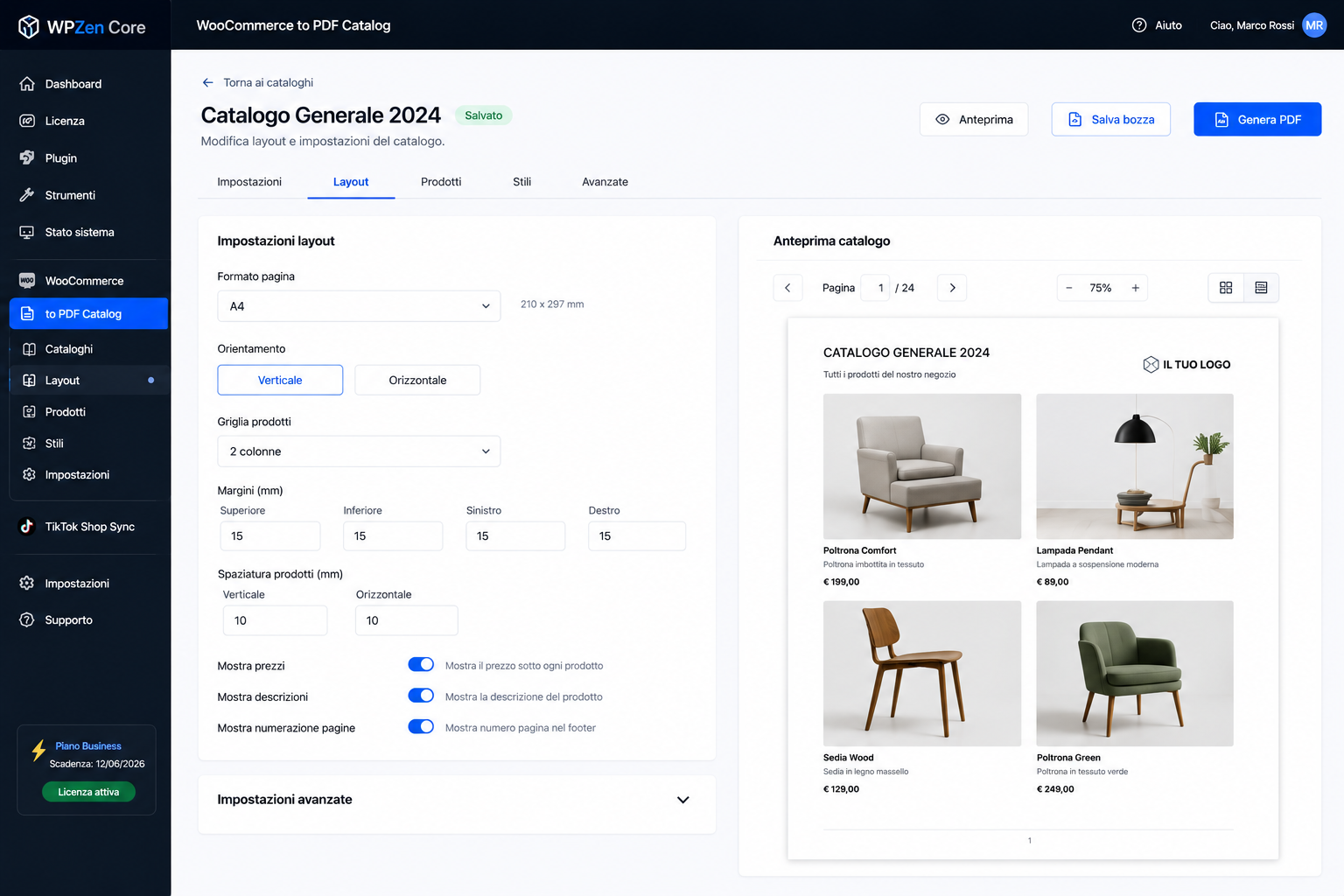Click the back arrow beside Torna ai cataloghi
The width and height of the screenshot is (1344, 896).
click(207, 82)
